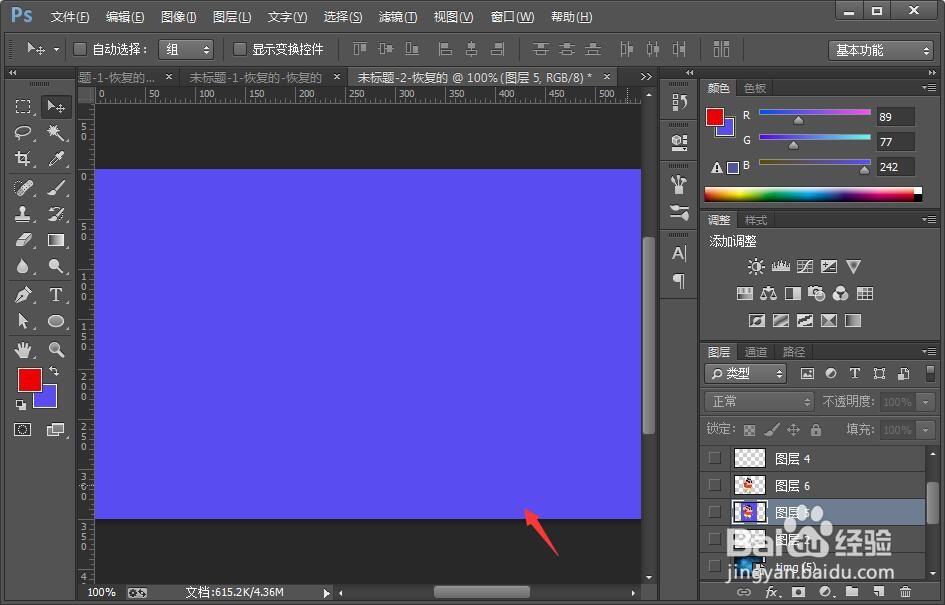This screenshot has height=605, width=945.
Task: Switch to the 通道 tab
Action: 756,352
